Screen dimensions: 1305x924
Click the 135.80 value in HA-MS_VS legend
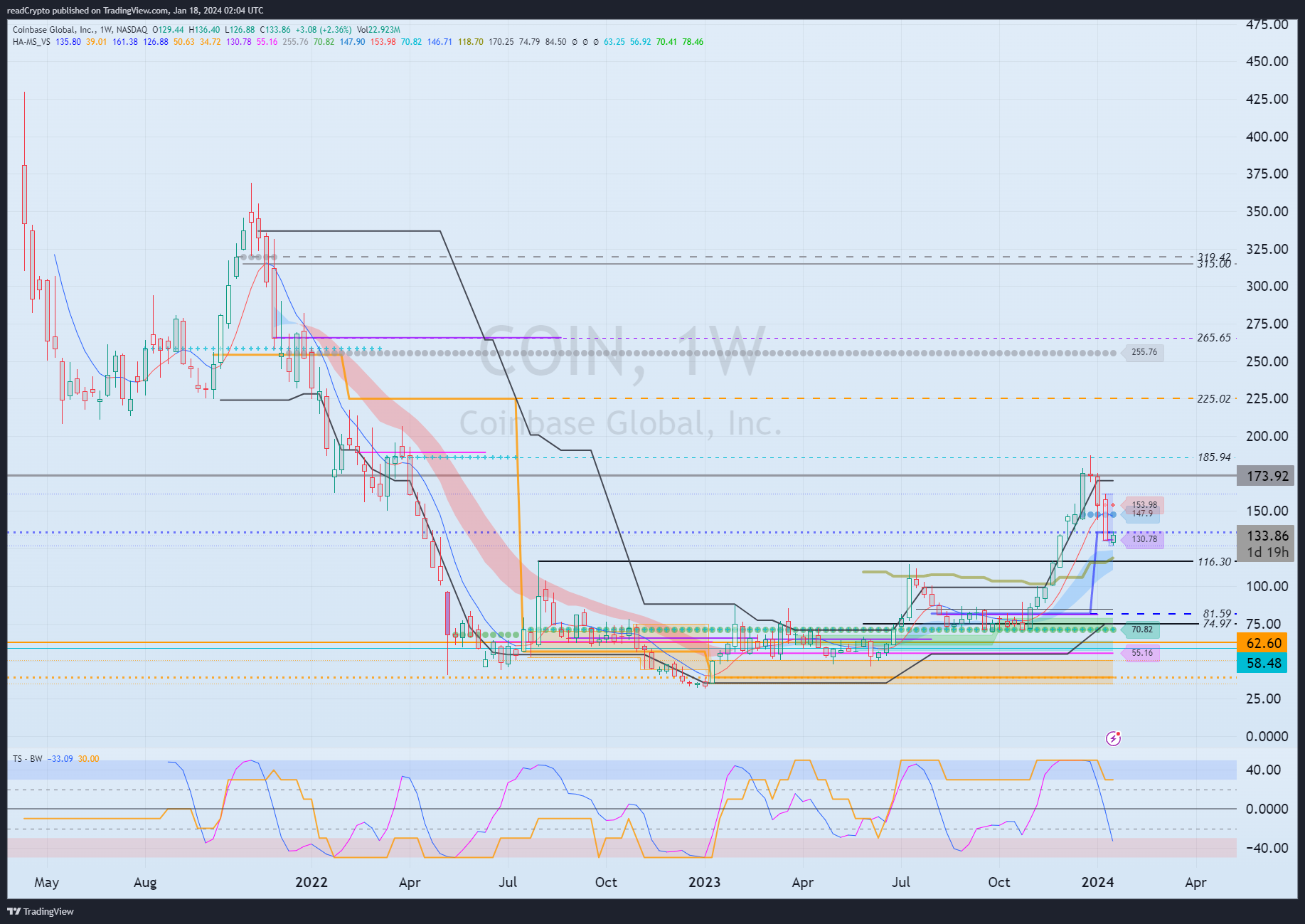[x=68, y=42]
